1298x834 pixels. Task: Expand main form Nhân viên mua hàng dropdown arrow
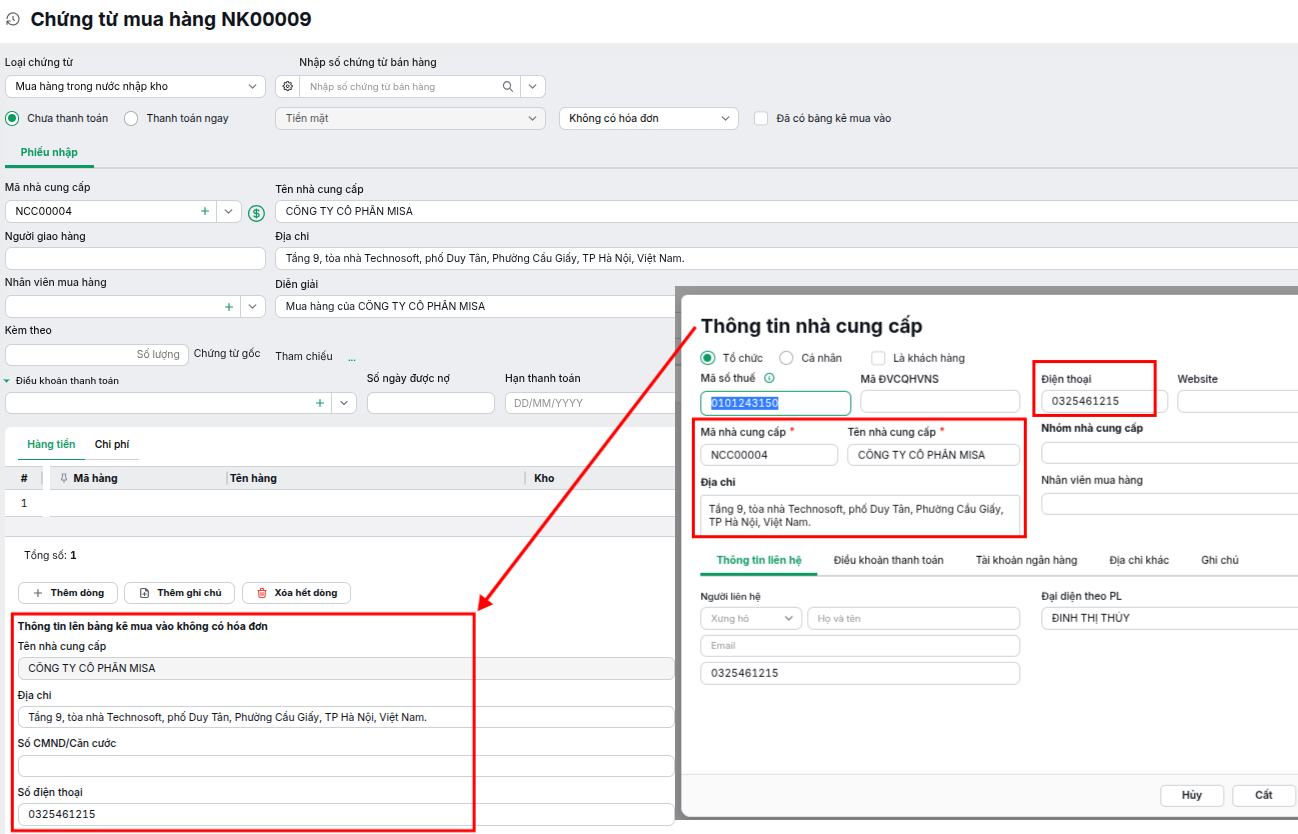click(x=253, y=306)
